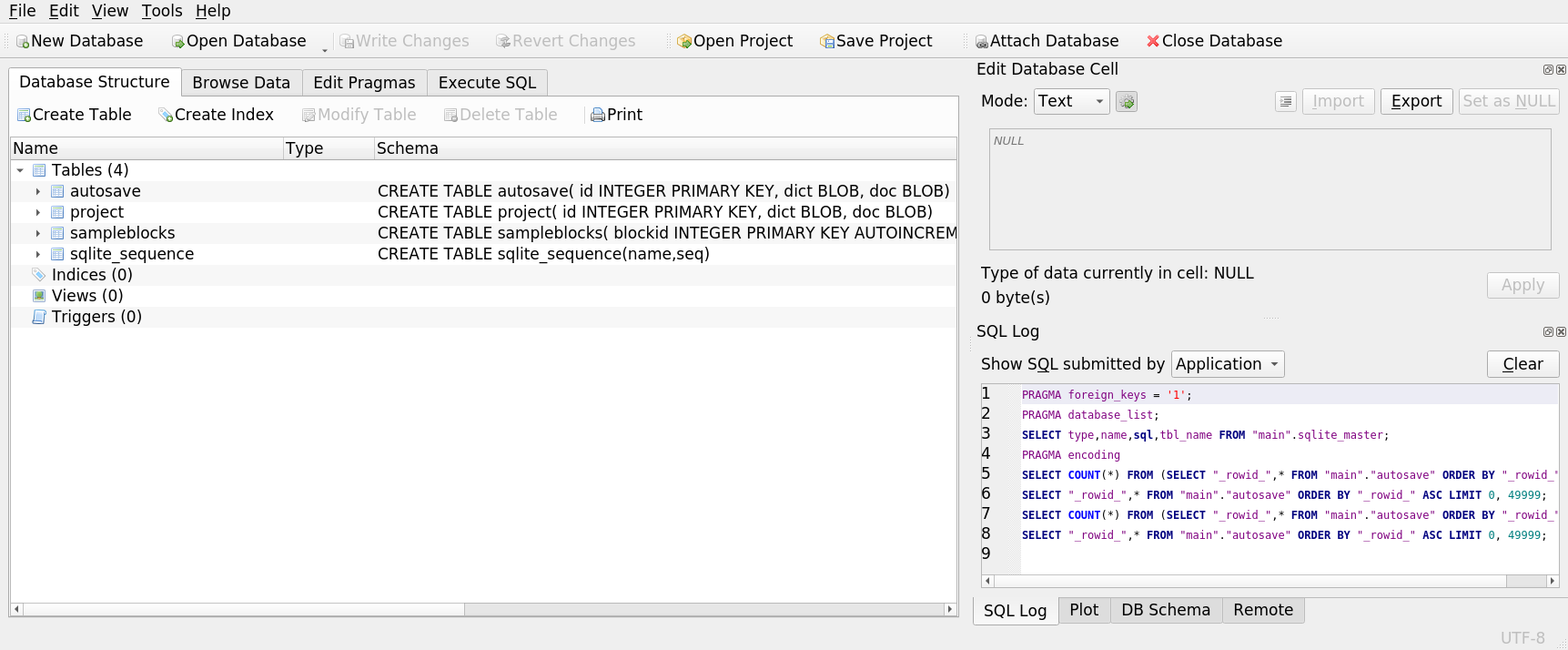Expand the autosave table node
Screen dimensions: 1568x650
[37, 192]
